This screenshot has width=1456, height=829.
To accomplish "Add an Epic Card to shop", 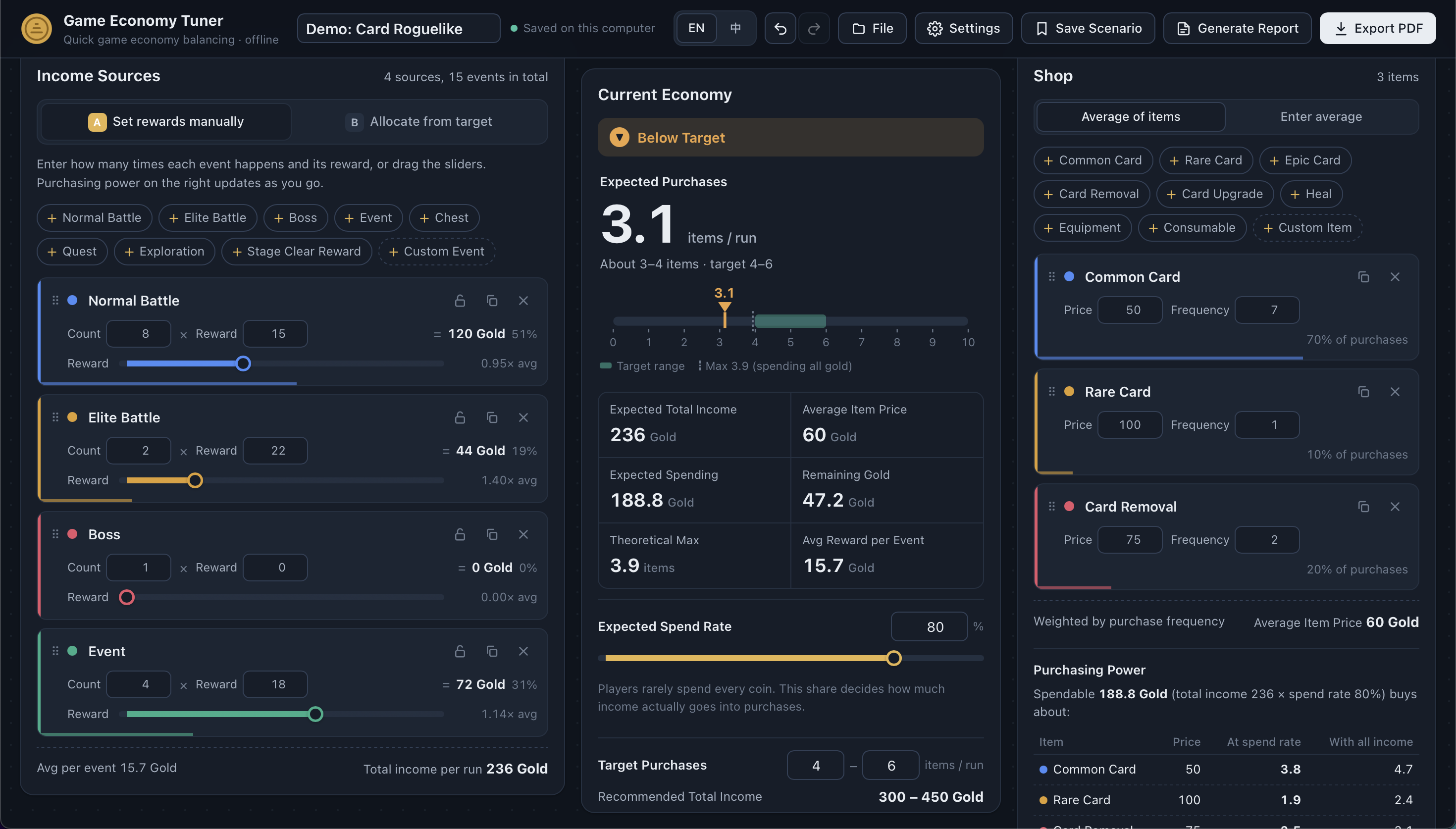I will coord(1305,160).
